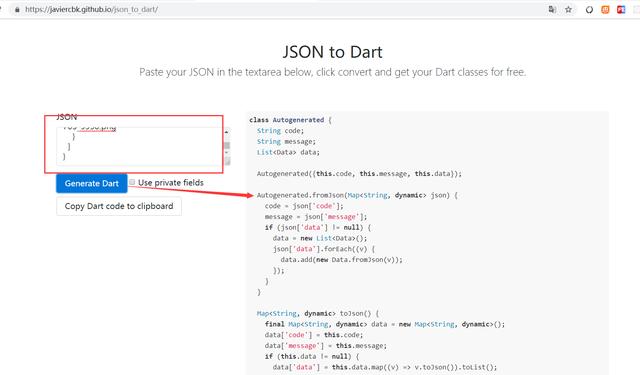The height and width of the screenshot is (375, 640).
Task: Click code line 'data.add(new Data.fromJson(v));'
Action: pyautogui.click(x=342, y=260)
